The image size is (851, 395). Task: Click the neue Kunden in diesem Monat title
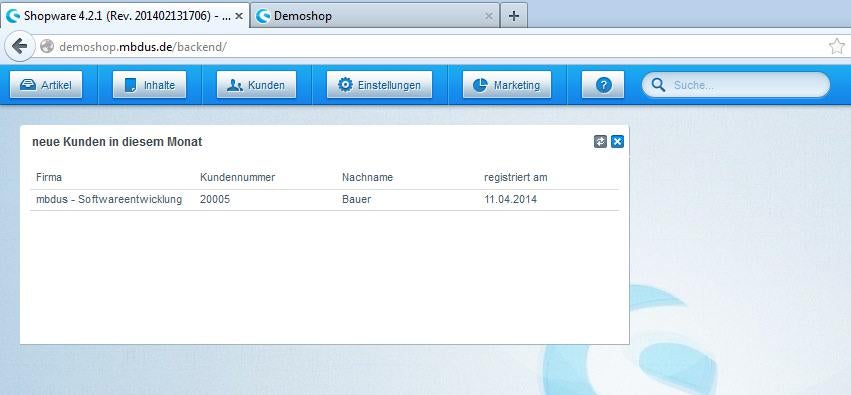pos(117,142)
